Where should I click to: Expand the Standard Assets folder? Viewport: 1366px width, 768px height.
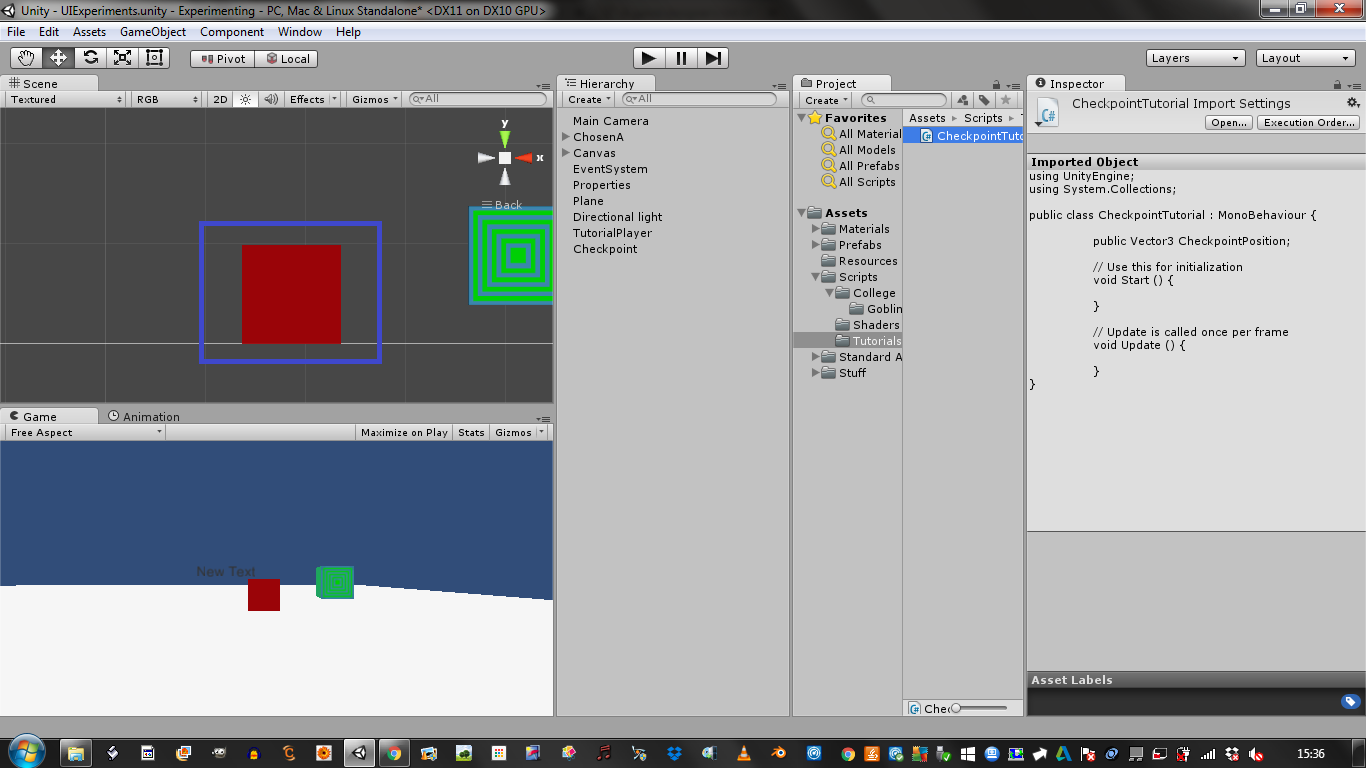tap(815, 357)
